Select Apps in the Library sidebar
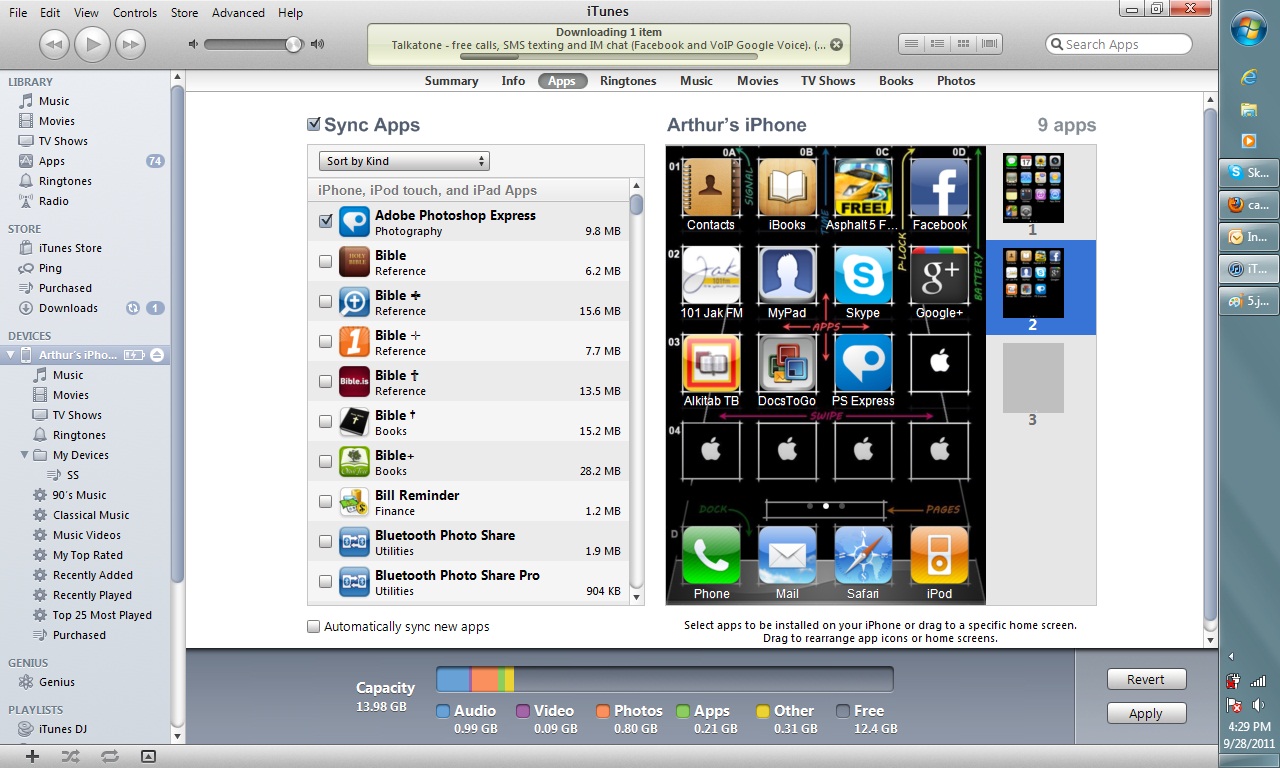The width and height of the screenshot is (1280, 768). pos(52,161)
